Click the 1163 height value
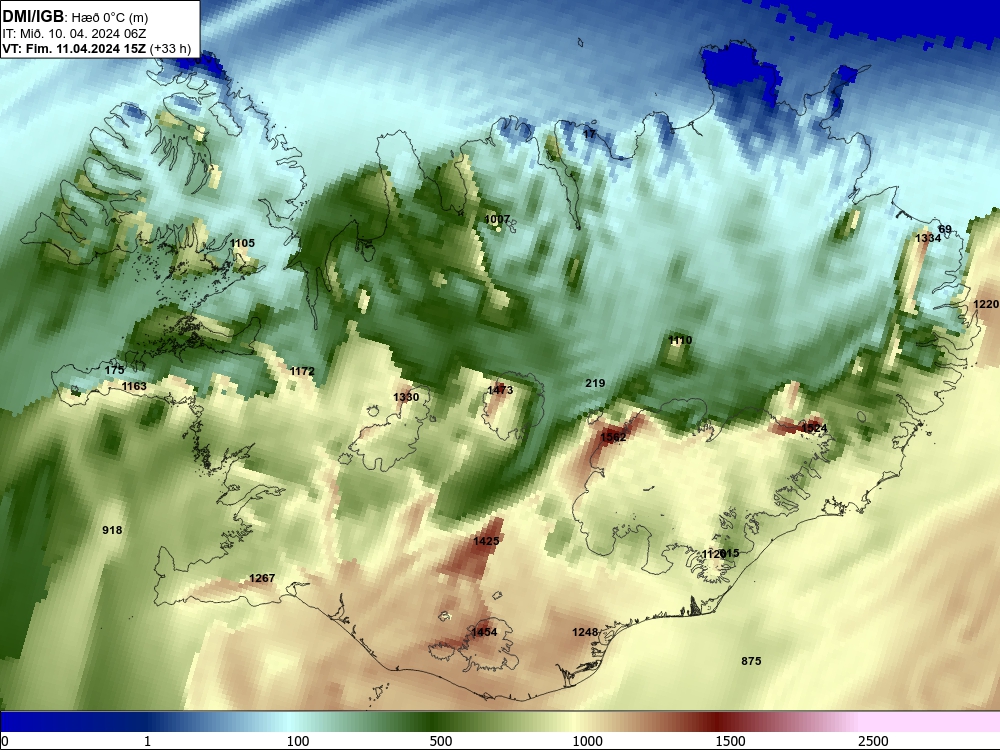The width and height of the screenshot is (1000, 750). pos(134,386)
